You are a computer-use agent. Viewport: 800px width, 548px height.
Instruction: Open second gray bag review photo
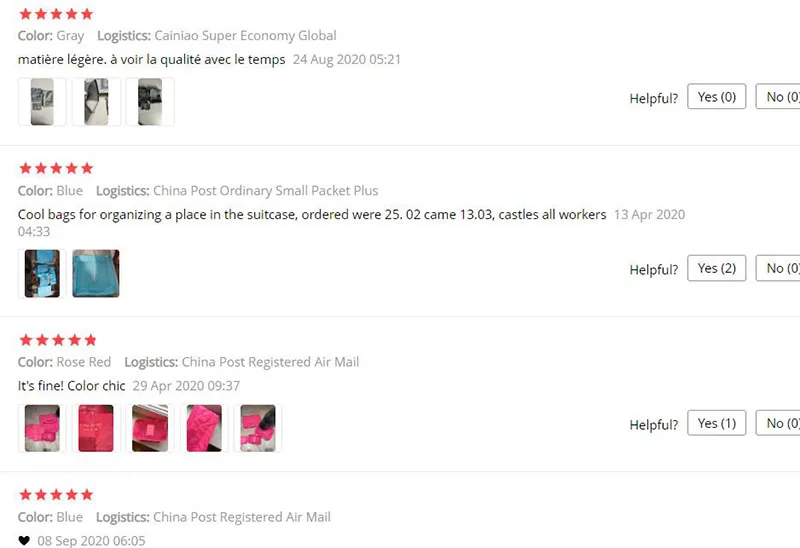96,102
